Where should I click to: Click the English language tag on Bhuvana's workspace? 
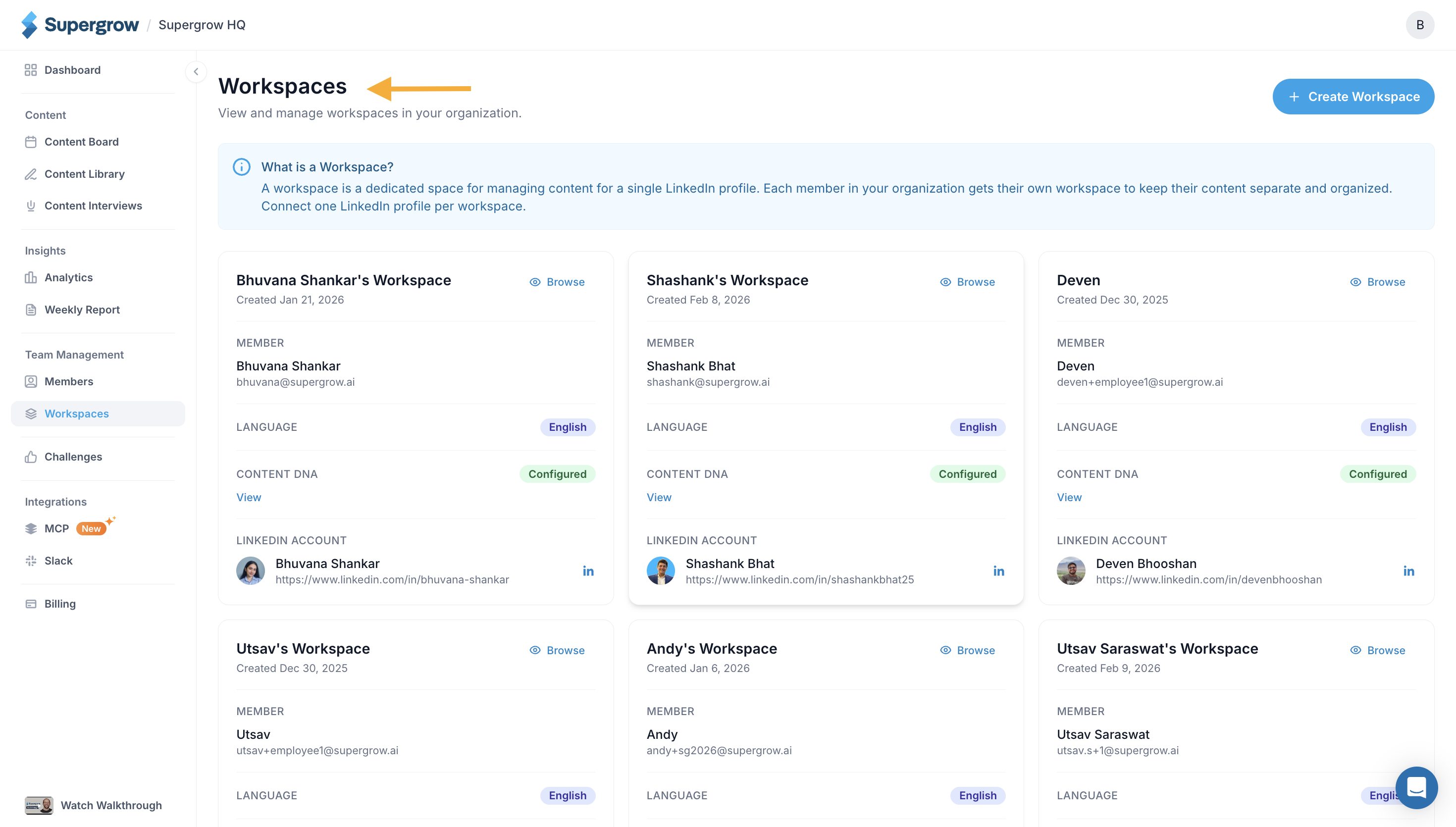(567, 427)
